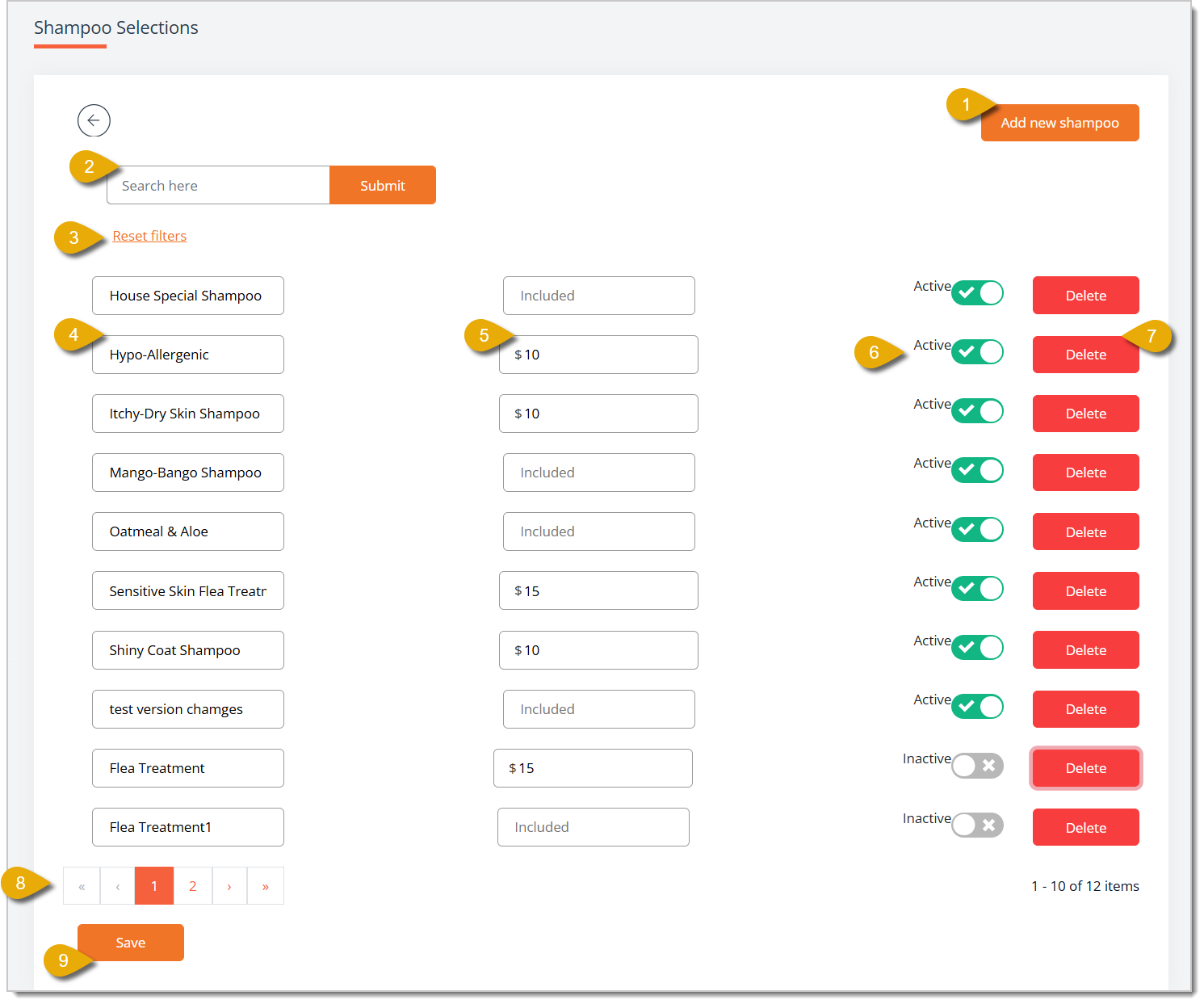The image size is (1204, 1004).
Task: Disable Shiny Coat Shampoo toggle
Action: click(x=977, y=647)
